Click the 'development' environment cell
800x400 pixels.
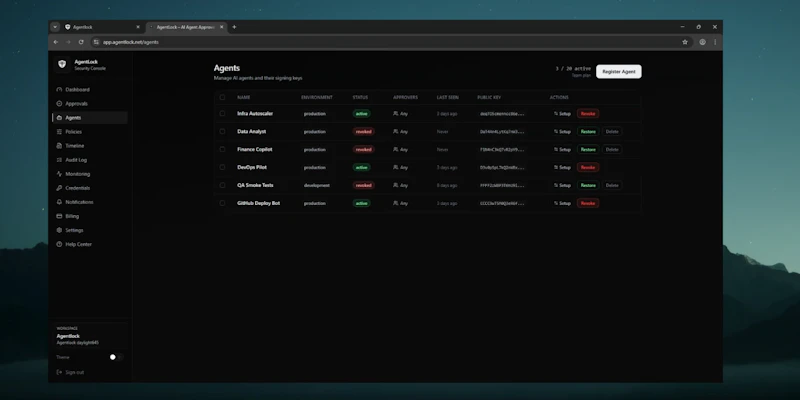(317, 185)
